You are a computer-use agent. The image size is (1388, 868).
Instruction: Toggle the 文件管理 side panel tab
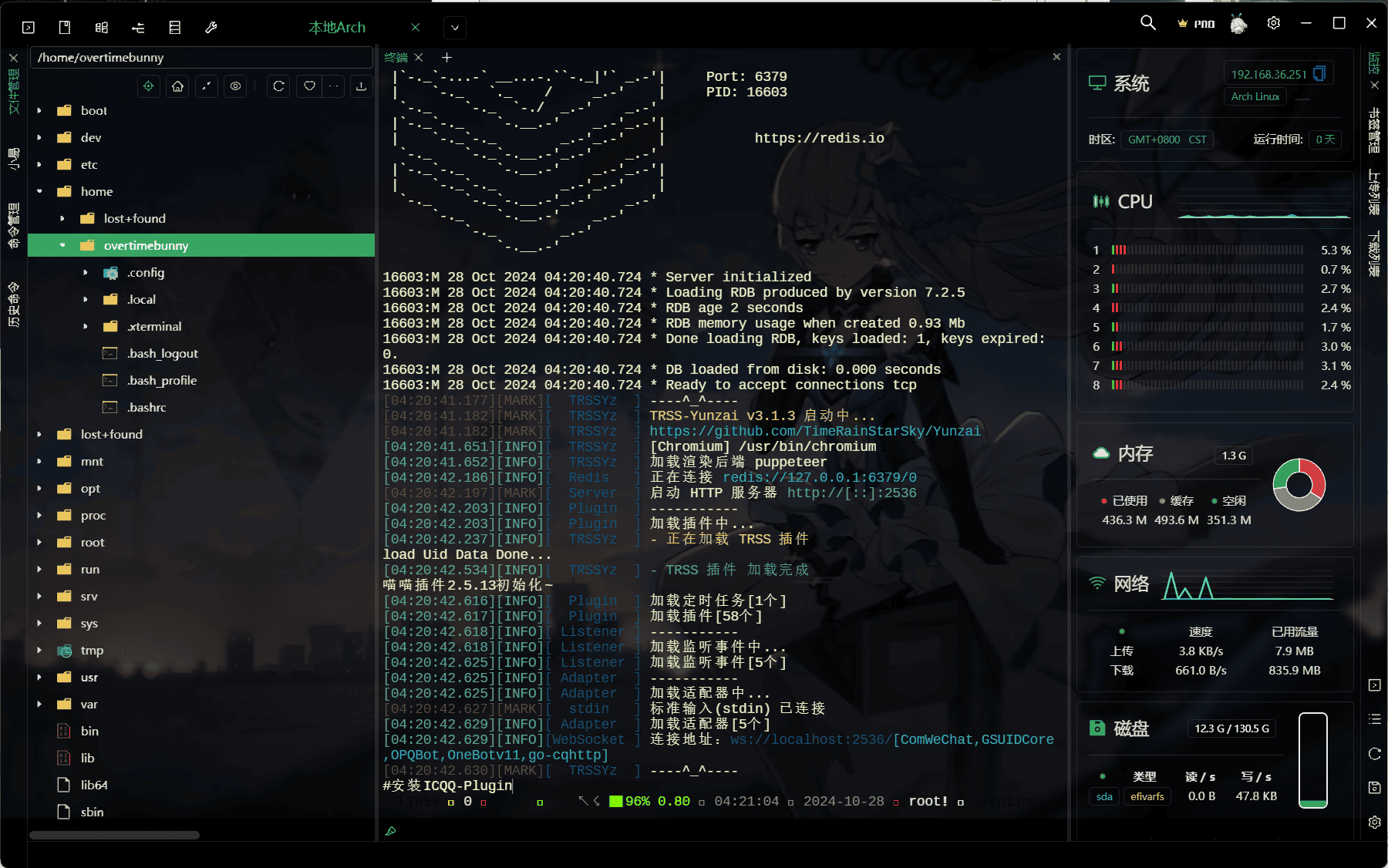pos(13,92)
